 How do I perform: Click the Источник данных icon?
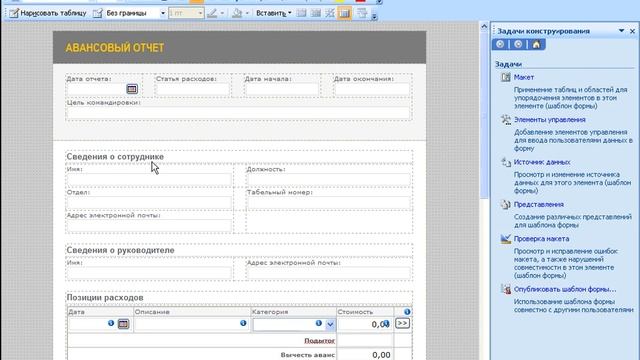(506, 162)
